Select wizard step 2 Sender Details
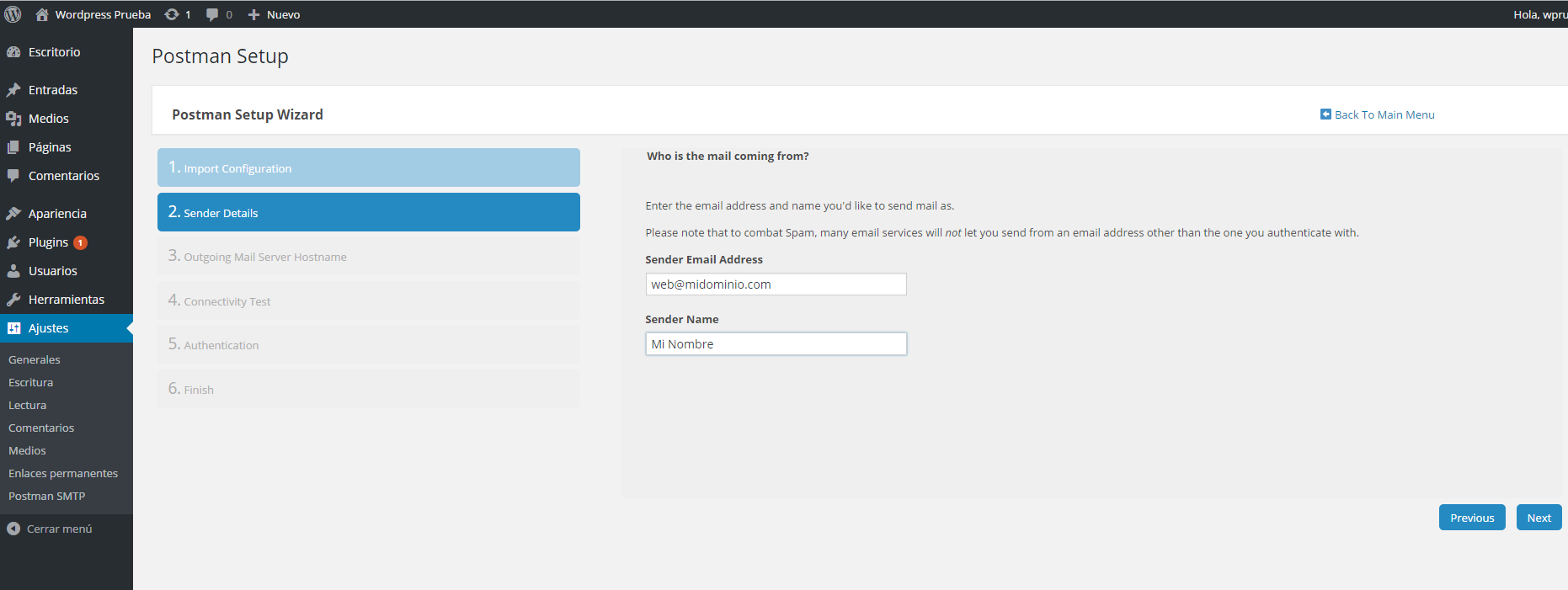Screen dimensions: 1568x590 (x=369, y=212)
